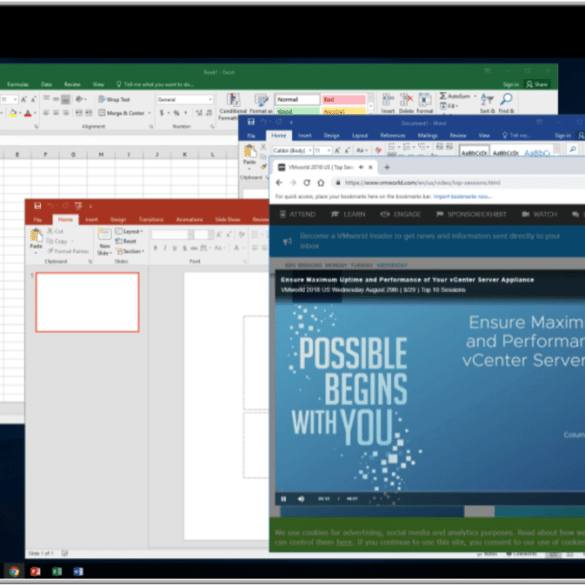Viewport: 585px width, 585px height.
Task: Click Sort & Filter icon in Excel
Action: click(487, 100)
